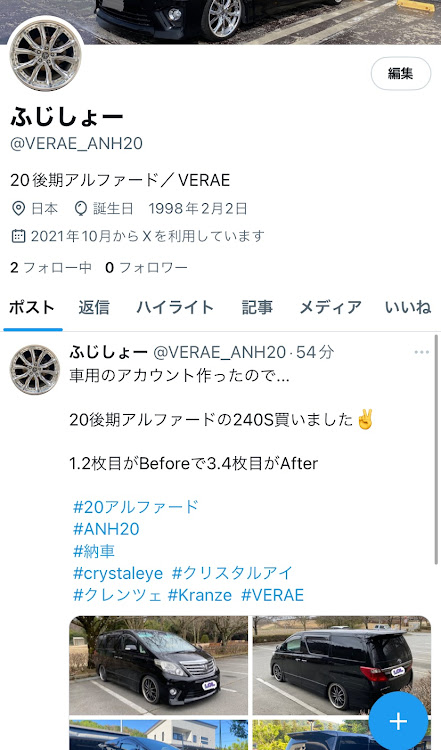Select the いいね tab
This screenshot has height=750, width=441.
pyautogui.click(x=408, y=307)
